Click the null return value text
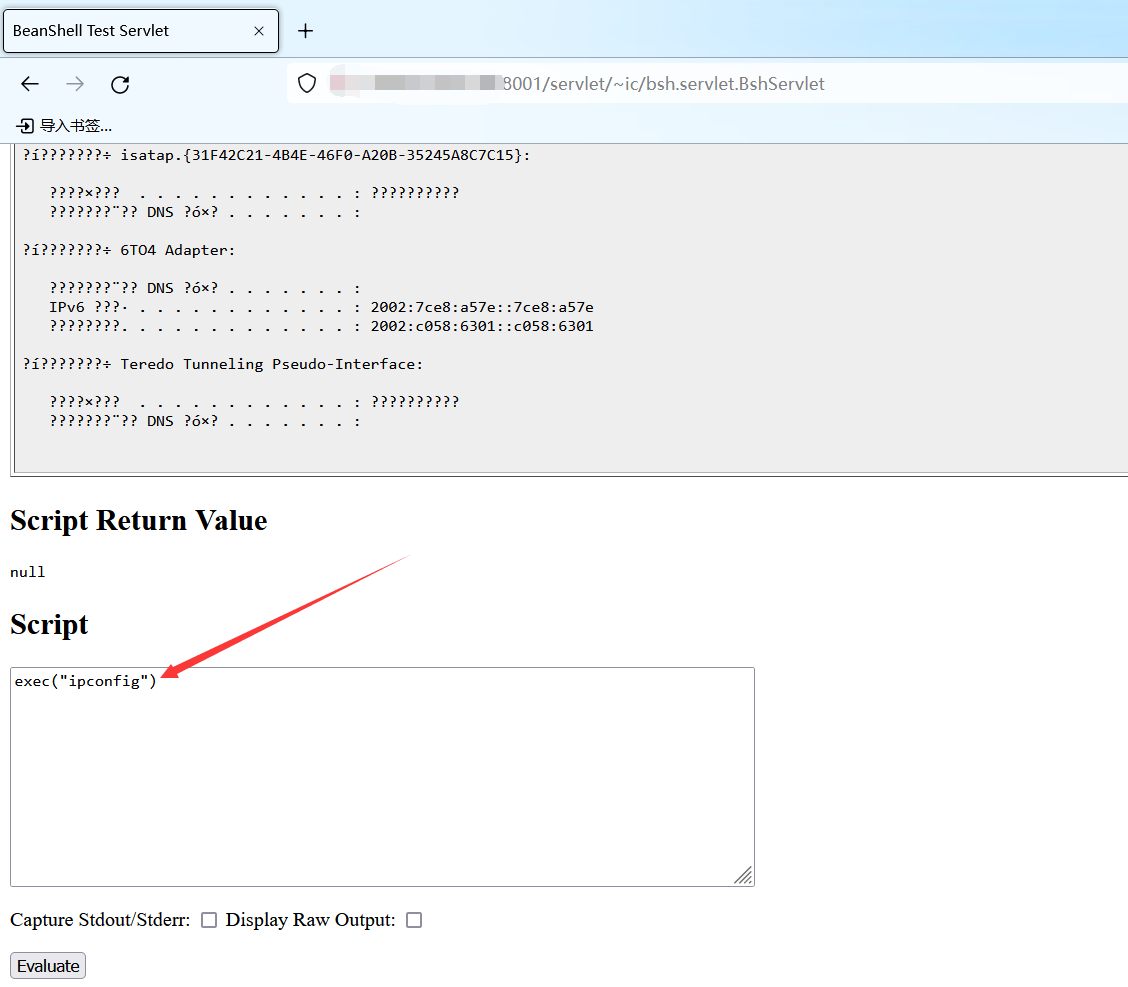This screenshot has height=987, width=1128. point(28,572)
